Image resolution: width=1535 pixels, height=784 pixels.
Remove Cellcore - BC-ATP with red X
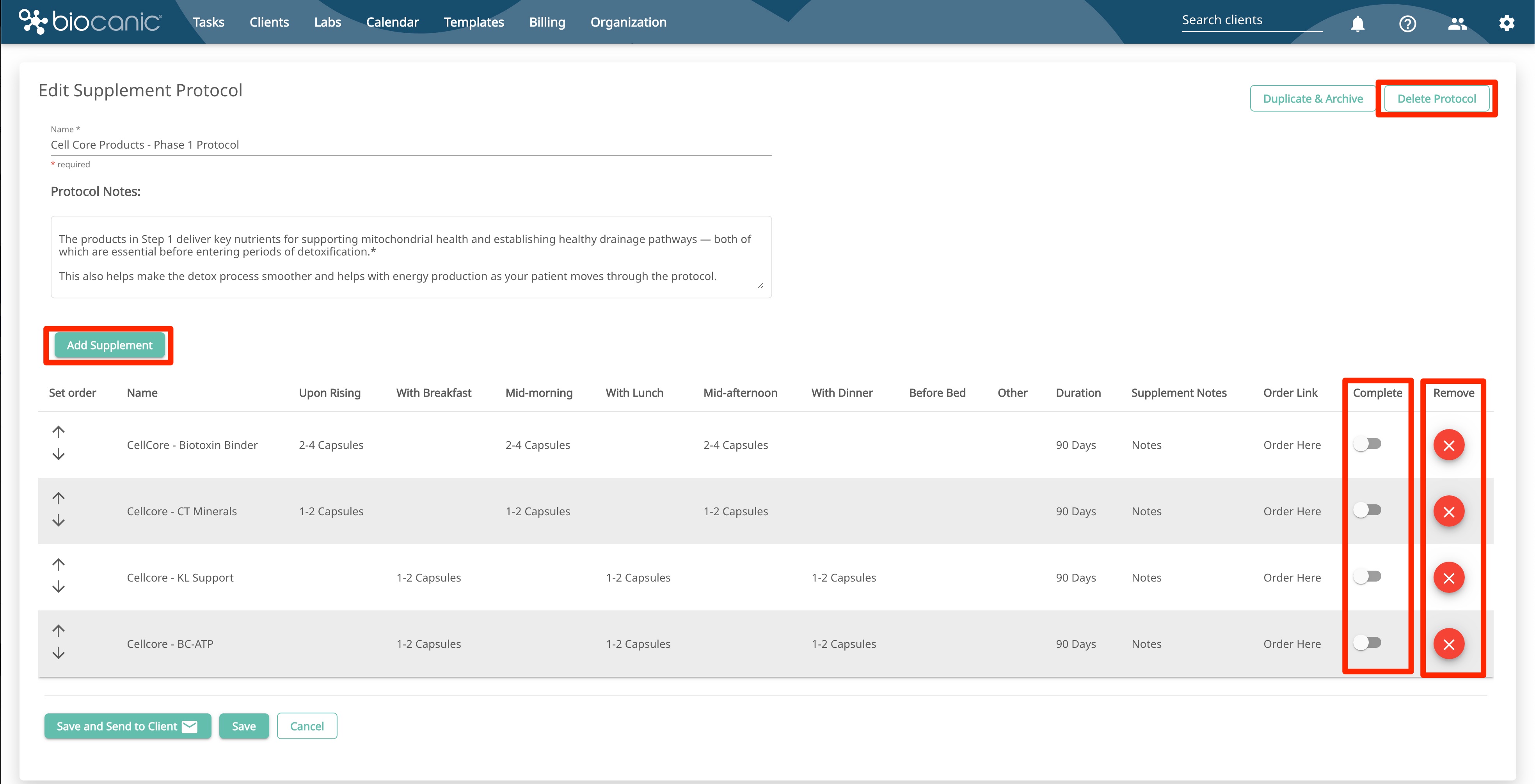coord(1449,644)
